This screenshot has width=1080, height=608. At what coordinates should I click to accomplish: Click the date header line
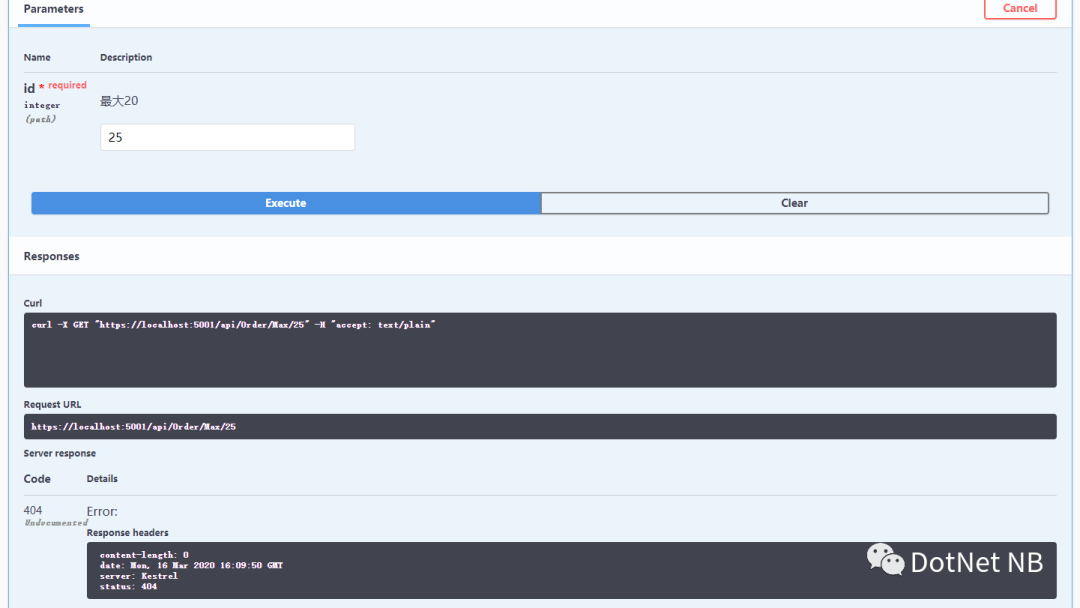(191, 565)
